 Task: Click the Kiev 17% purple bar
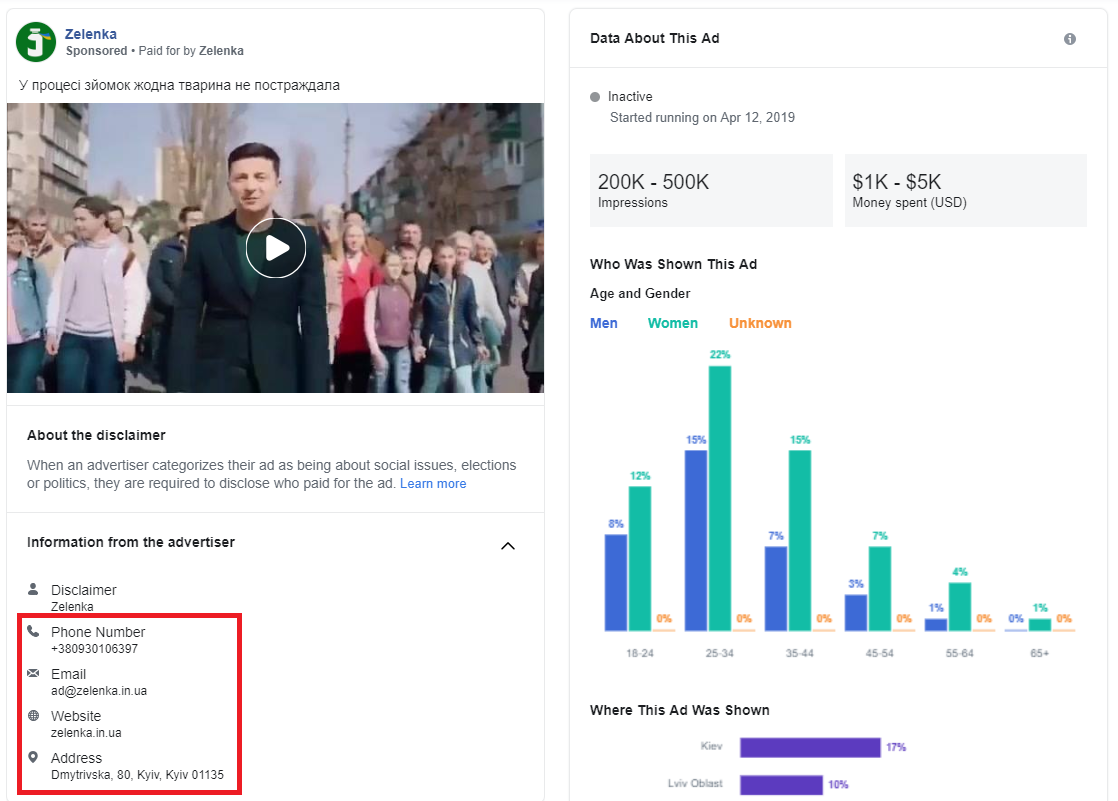point(809,748)
